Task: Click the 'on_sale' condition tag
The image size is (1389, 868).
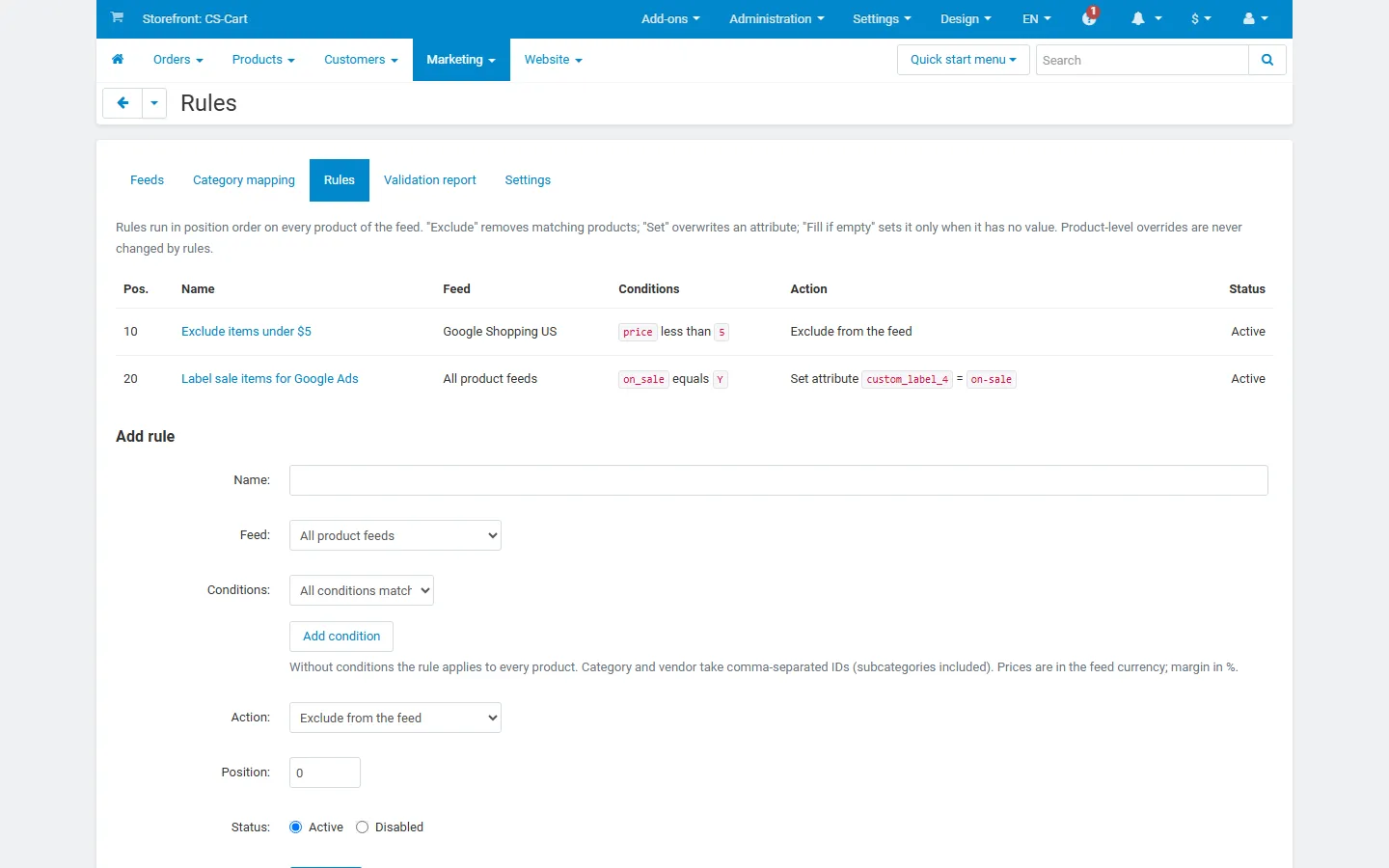Action: (x=643, y=379)
